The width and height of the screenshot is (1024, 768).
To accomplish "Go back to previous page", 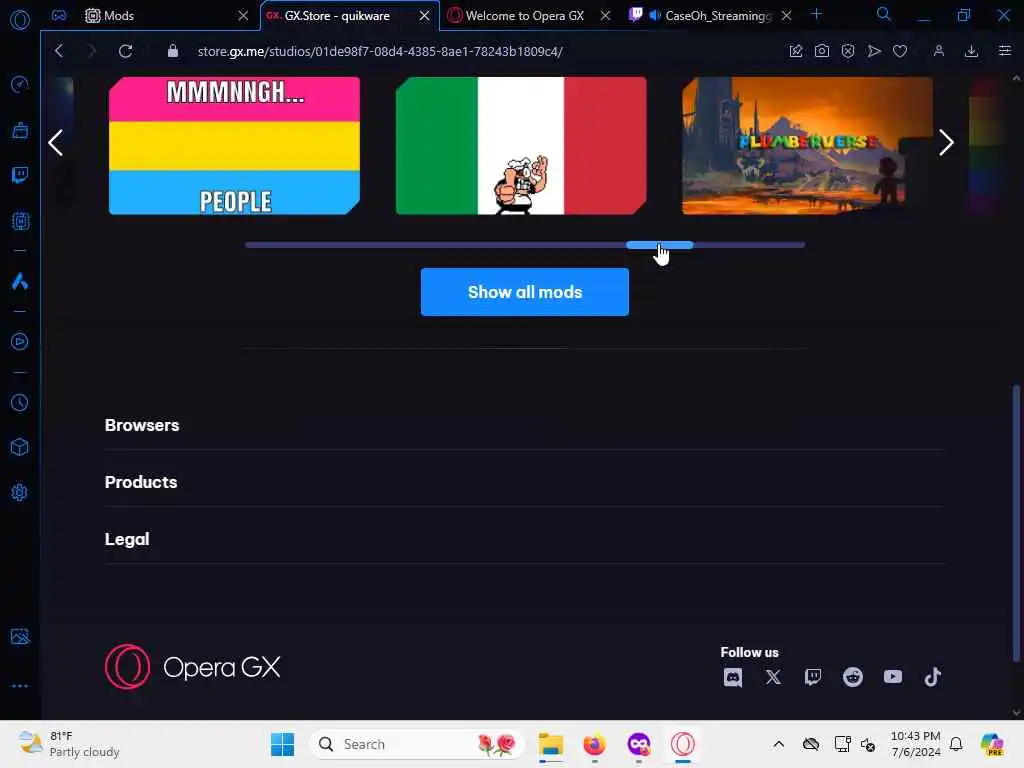I will coord(59,51).
